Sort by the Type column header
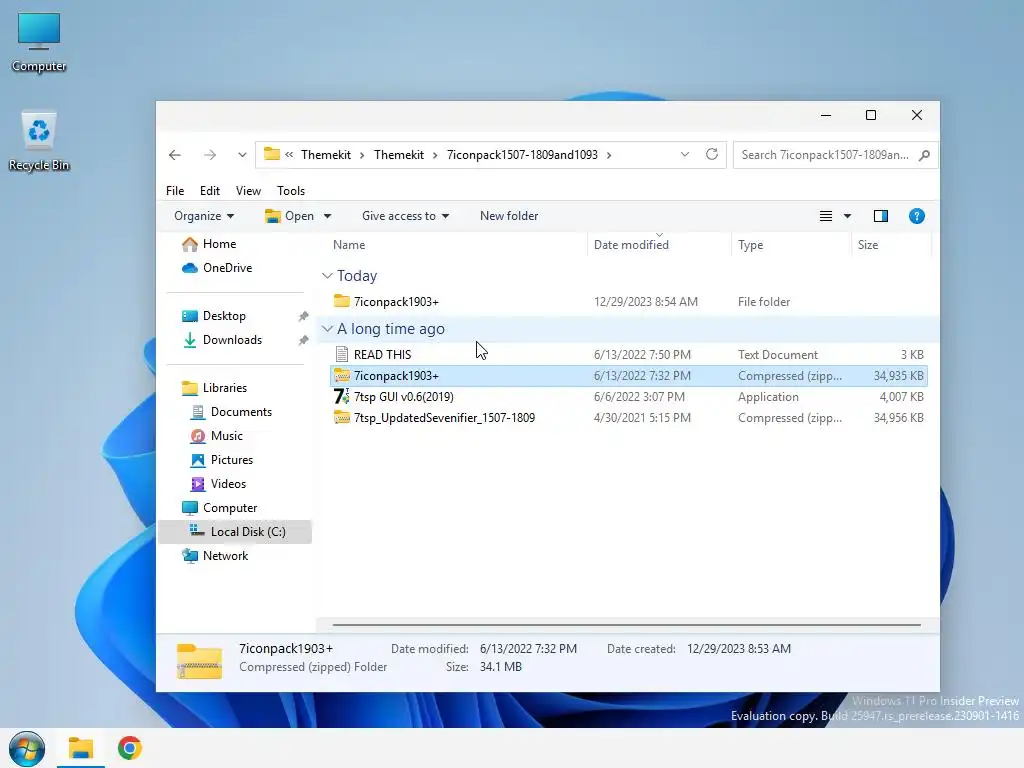This screenshot has height=768, width=1024. tap(750, 245)
